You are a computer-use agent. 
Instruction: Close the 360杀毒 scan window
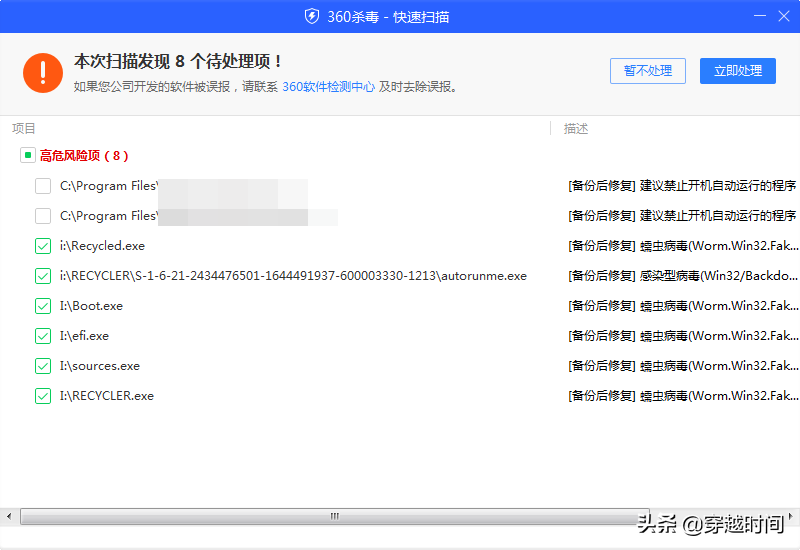click(784, 16)
